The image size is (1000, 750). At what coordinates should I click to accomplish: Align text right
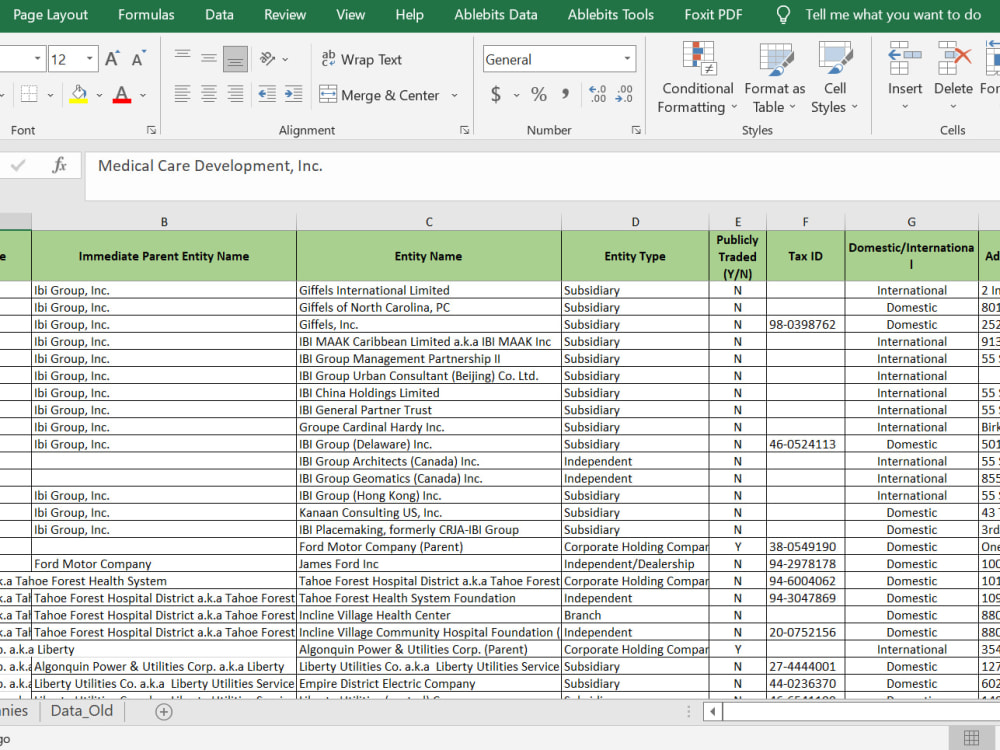[235, 94]
